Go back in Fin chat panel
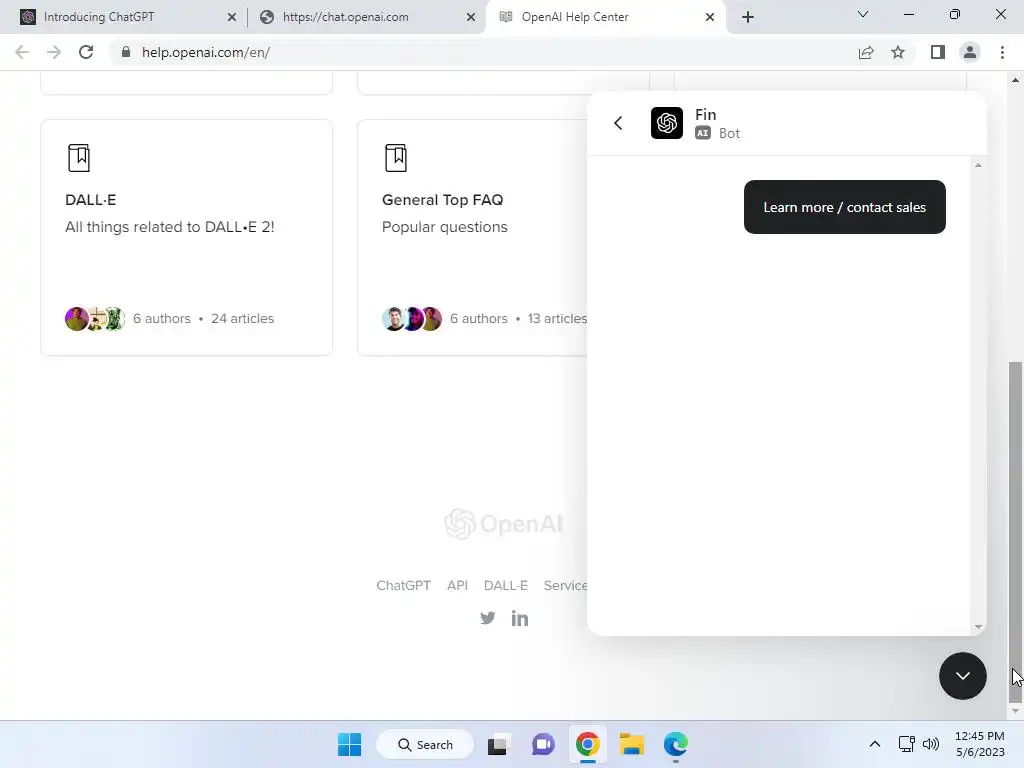The image size is (1024, 768). (x=618, y=123)
